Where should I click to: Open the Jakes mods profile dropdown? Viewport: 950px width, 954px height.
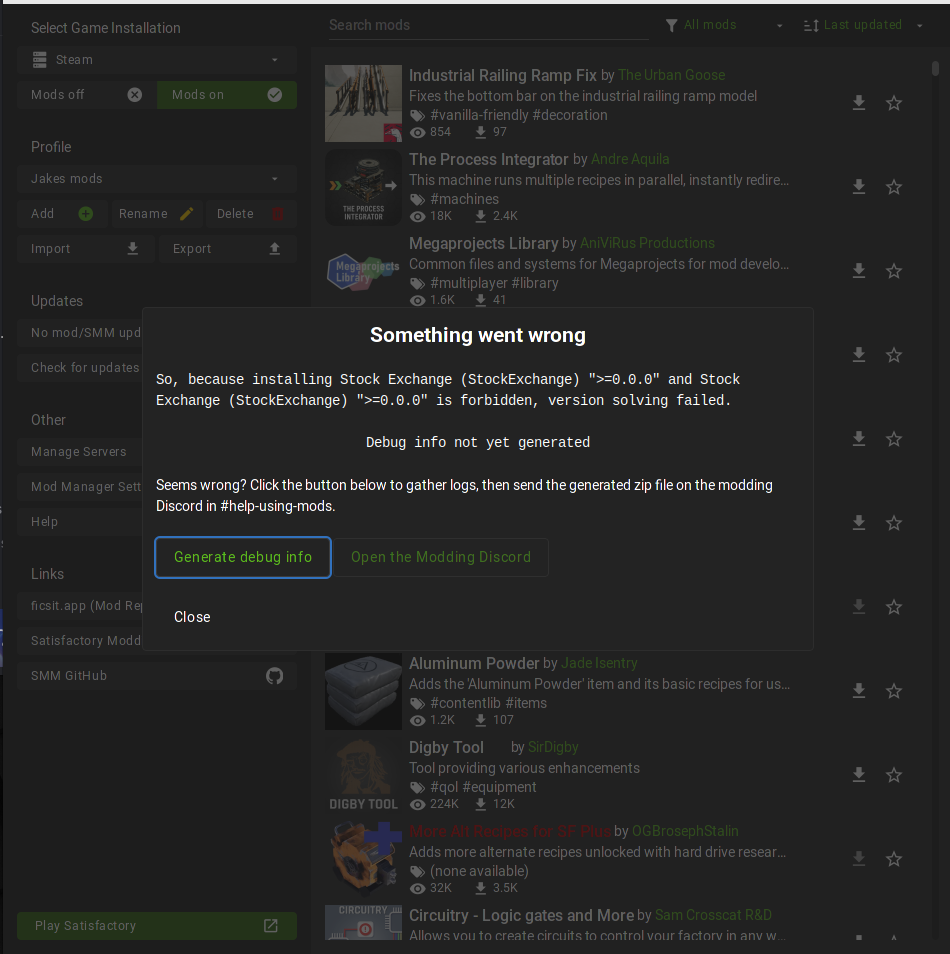point(157,179)
